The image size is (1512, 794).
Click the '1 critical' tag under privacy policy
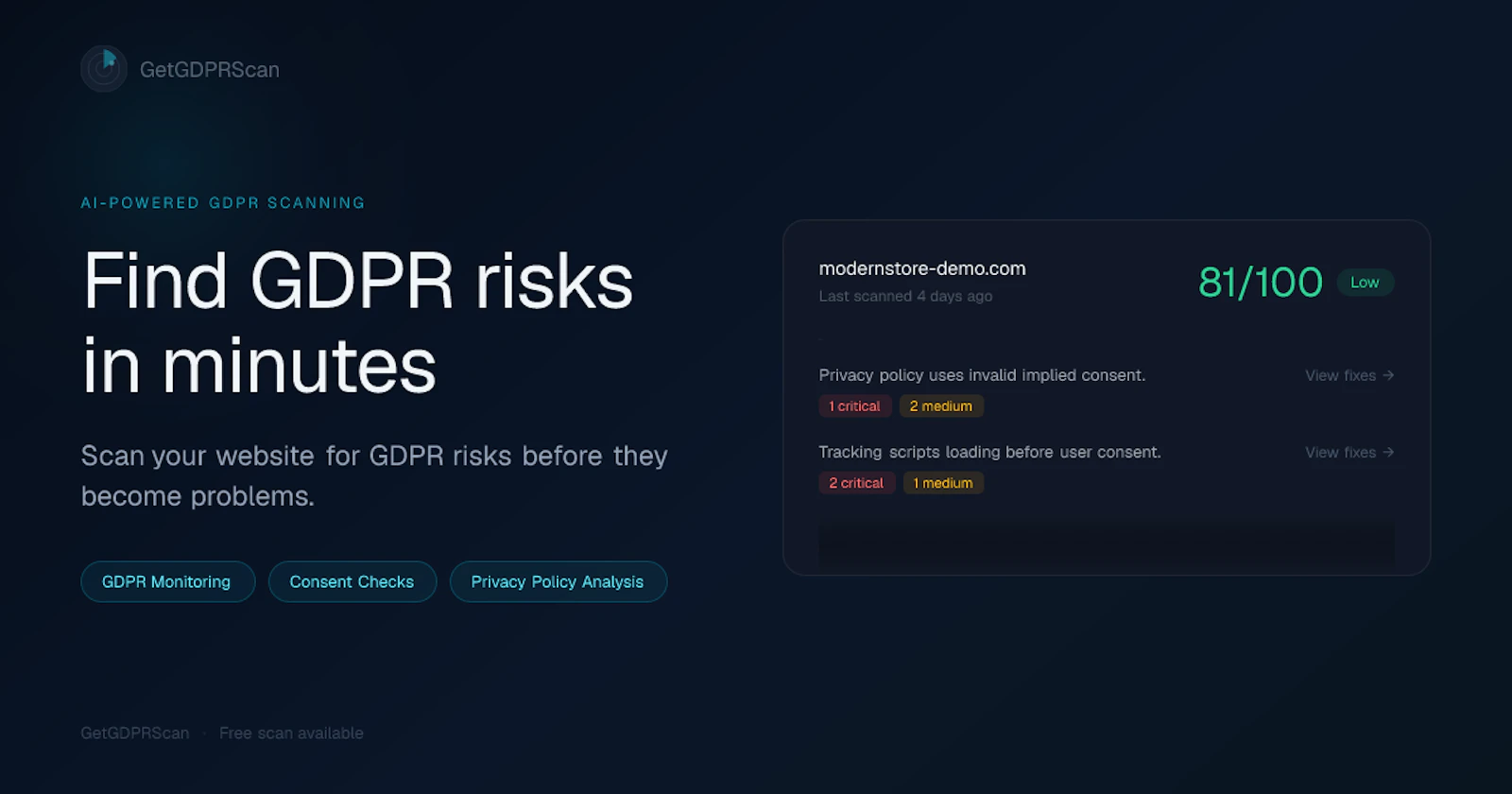[x=854, y=406]
